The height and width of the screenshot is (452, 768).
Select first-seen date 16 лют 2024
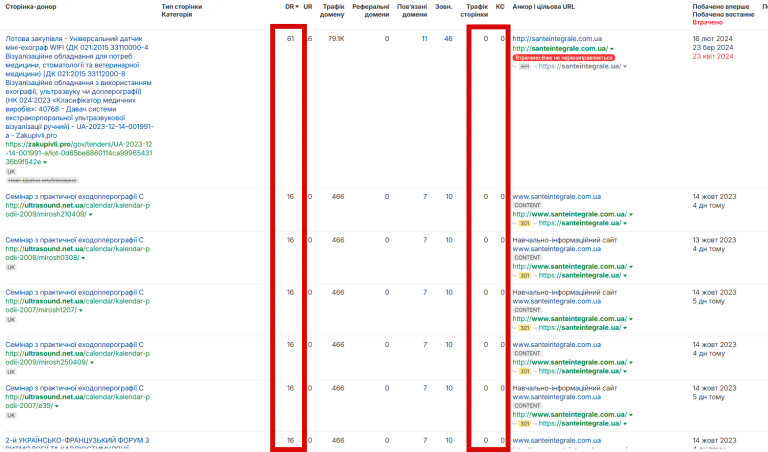tap(712, 39)
